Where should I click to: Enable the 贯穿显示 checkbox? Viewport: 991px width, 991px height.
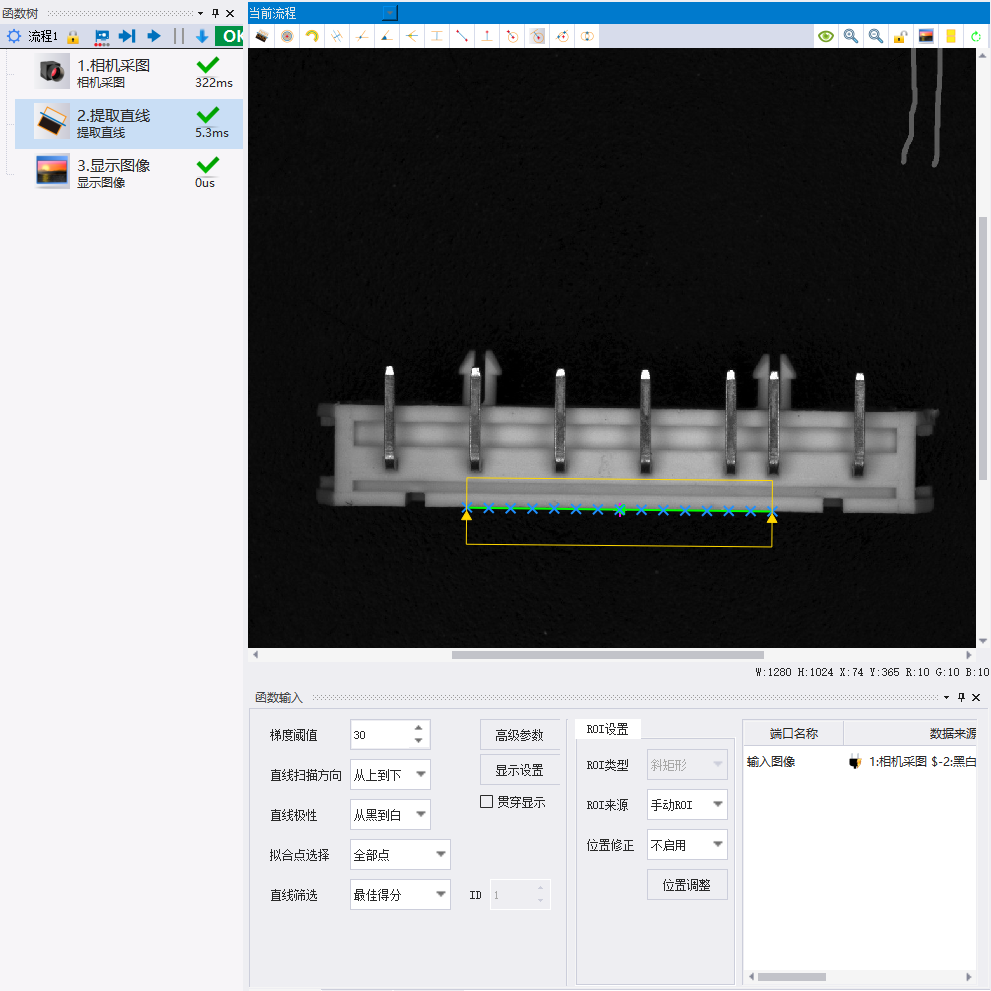[486, 801]
